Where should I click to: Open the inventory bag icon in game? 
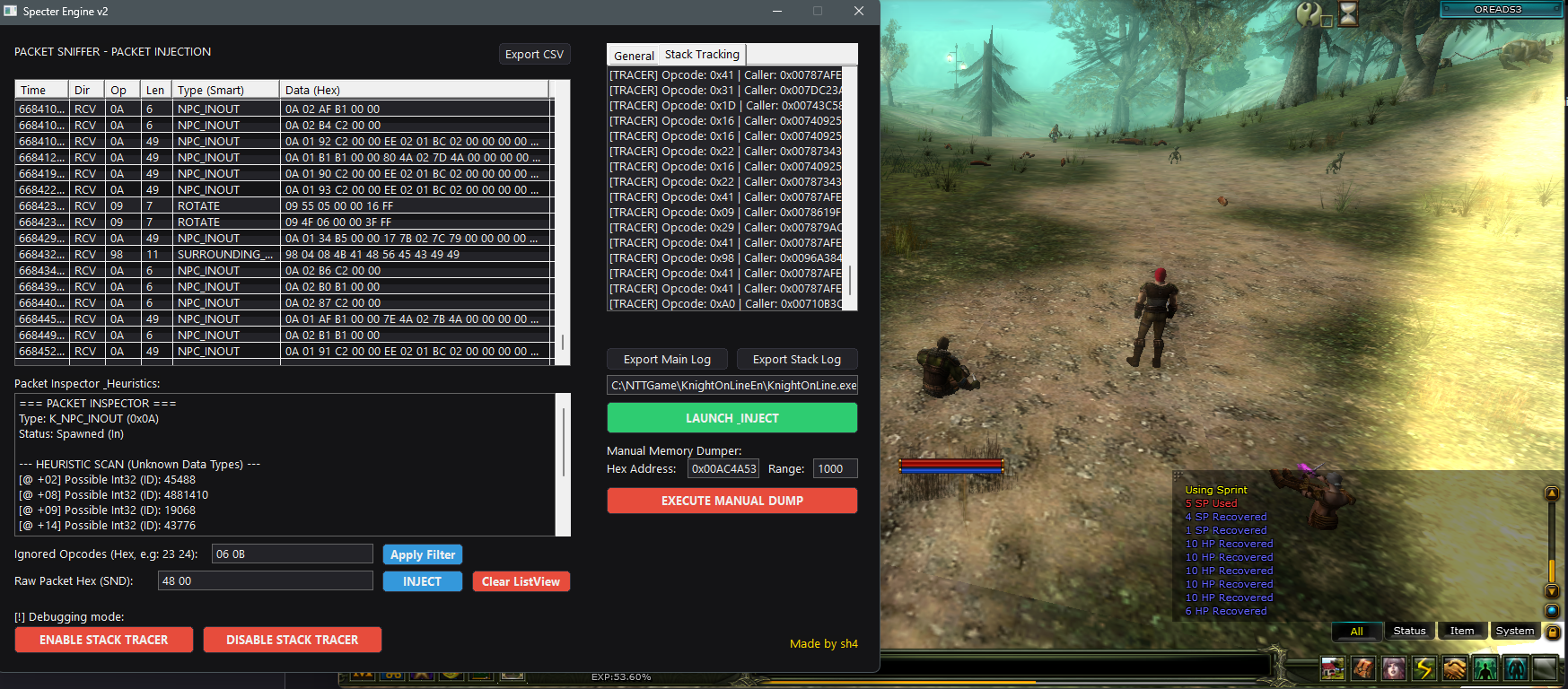pos(1363,668)
